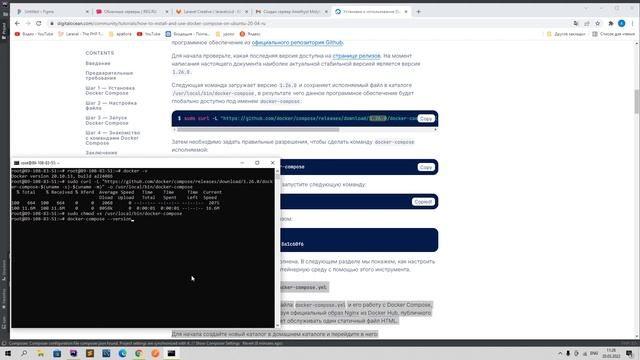
Task: Open the Windows notification center
Action: 629,353
